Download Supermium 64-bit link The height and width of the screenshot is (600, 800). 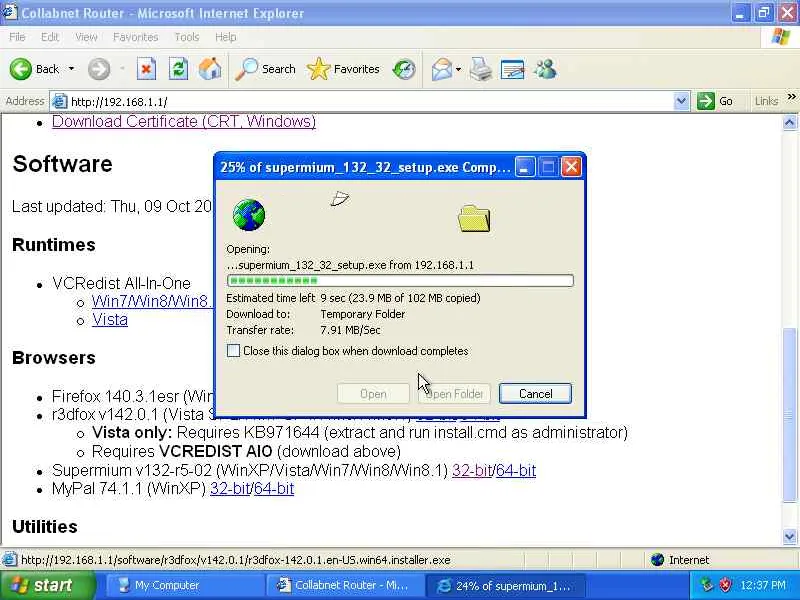point(516,470)
